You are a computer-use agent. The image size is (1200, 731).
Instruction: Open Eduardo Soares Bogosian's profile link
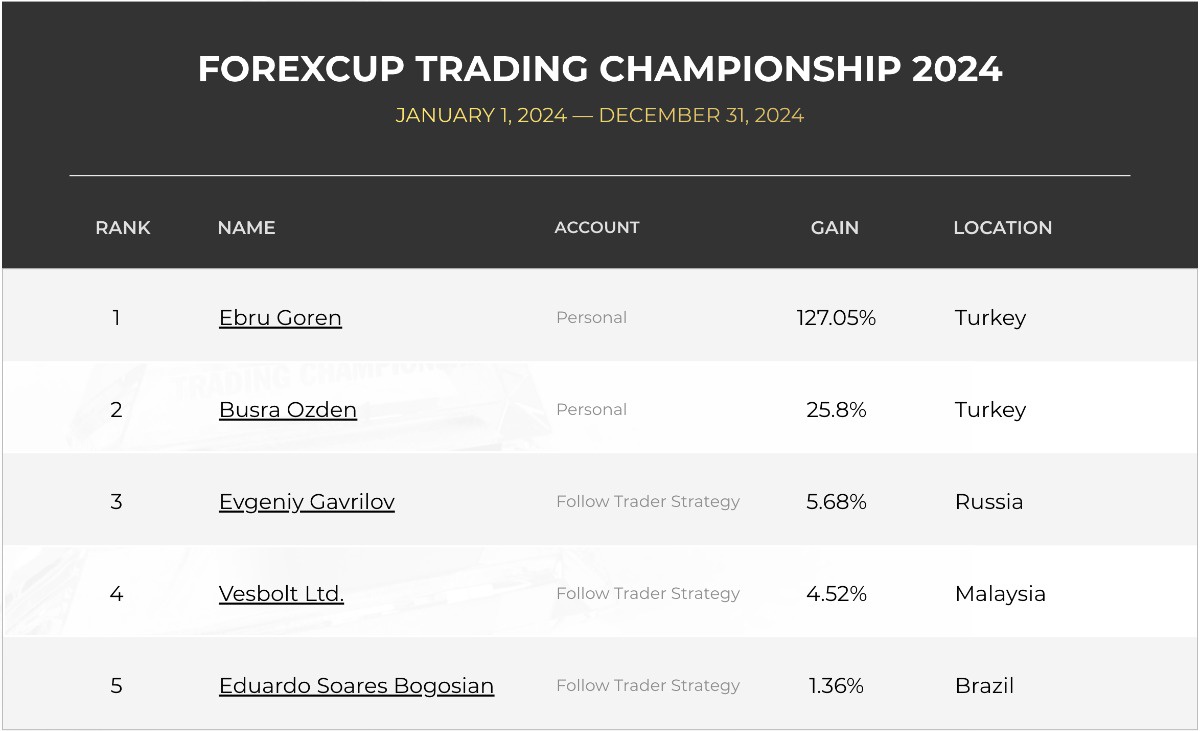[356, 686]
